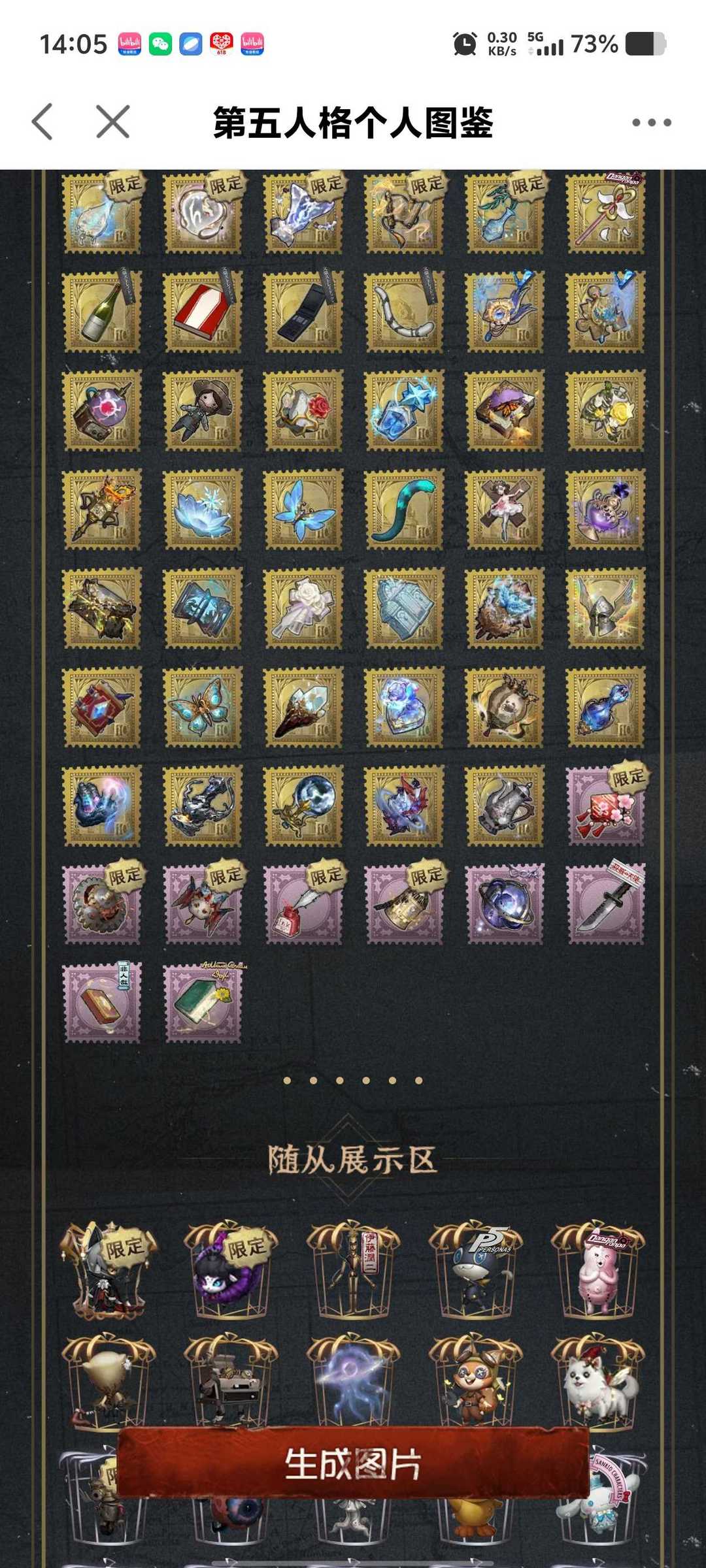The height and width of the screenshot is (1568, 706).
Task: Click the 生成图片 button
Action: click(353, 1462)
